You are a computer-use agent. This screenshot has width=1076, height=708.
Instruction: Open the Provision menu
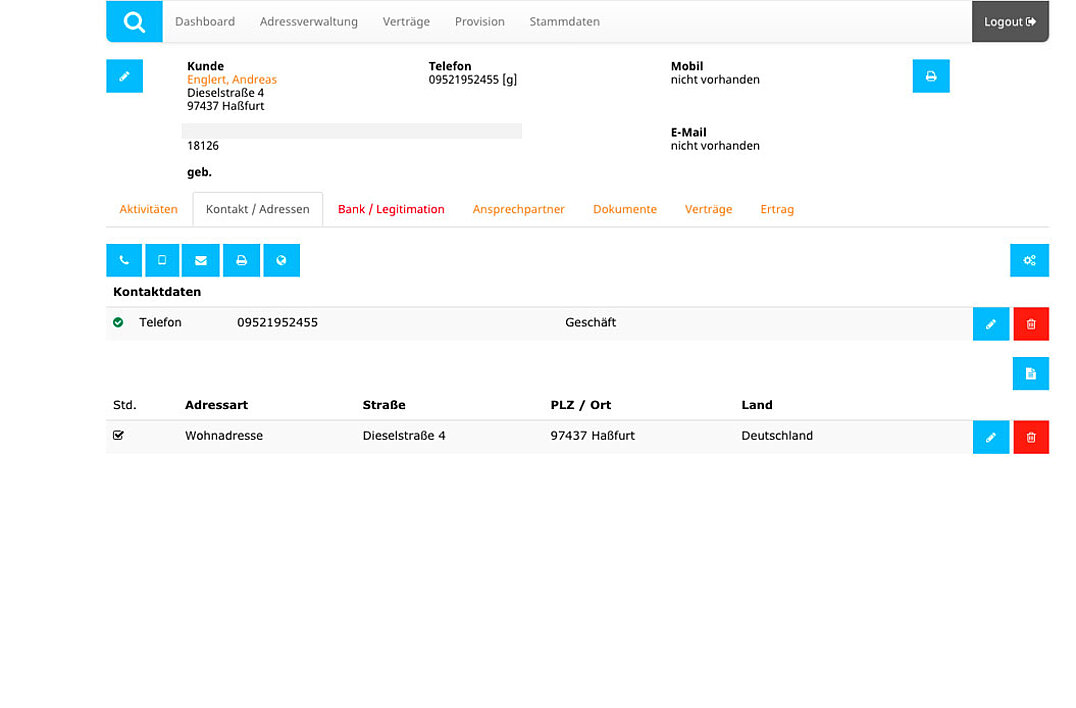tap(480, 21)
